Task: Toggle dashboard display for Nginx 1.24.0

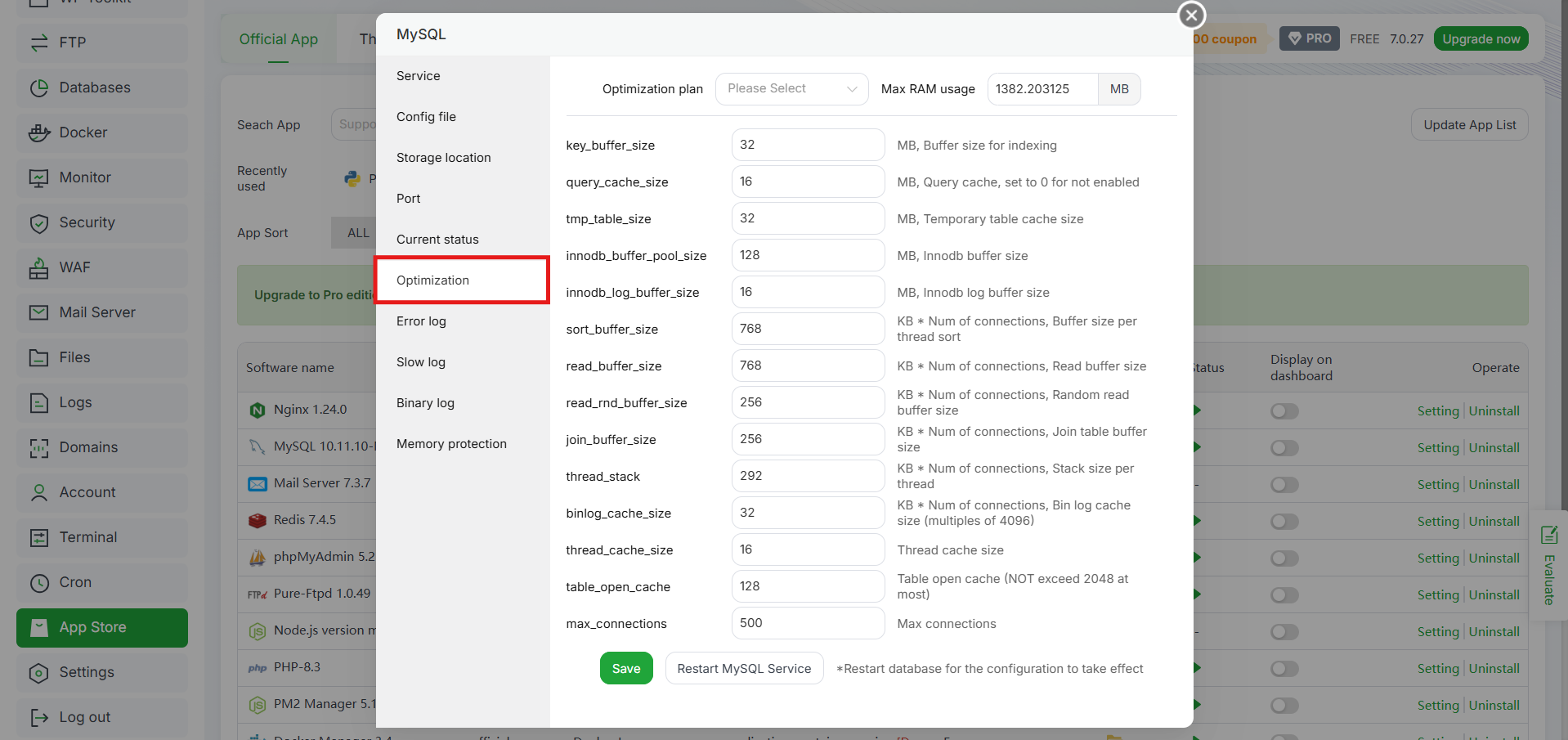Action: 1284,411
